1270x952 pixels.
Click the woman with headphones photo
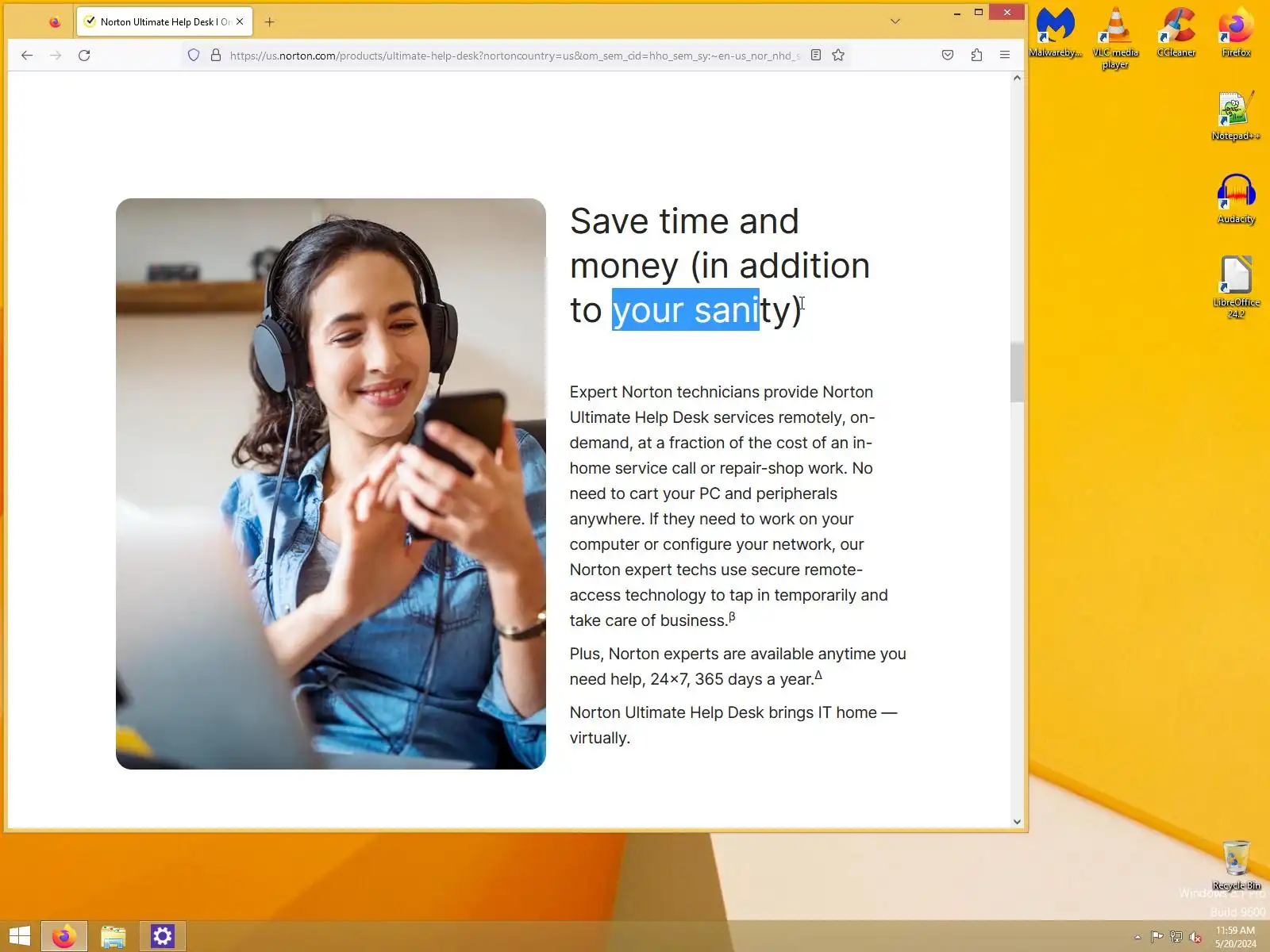(331, 484)
